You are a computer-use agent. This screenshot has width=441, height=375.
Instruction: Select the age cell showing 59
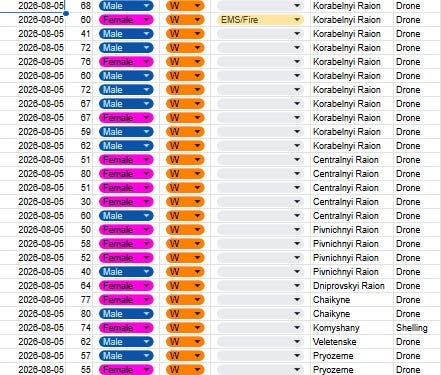[79, 132]
